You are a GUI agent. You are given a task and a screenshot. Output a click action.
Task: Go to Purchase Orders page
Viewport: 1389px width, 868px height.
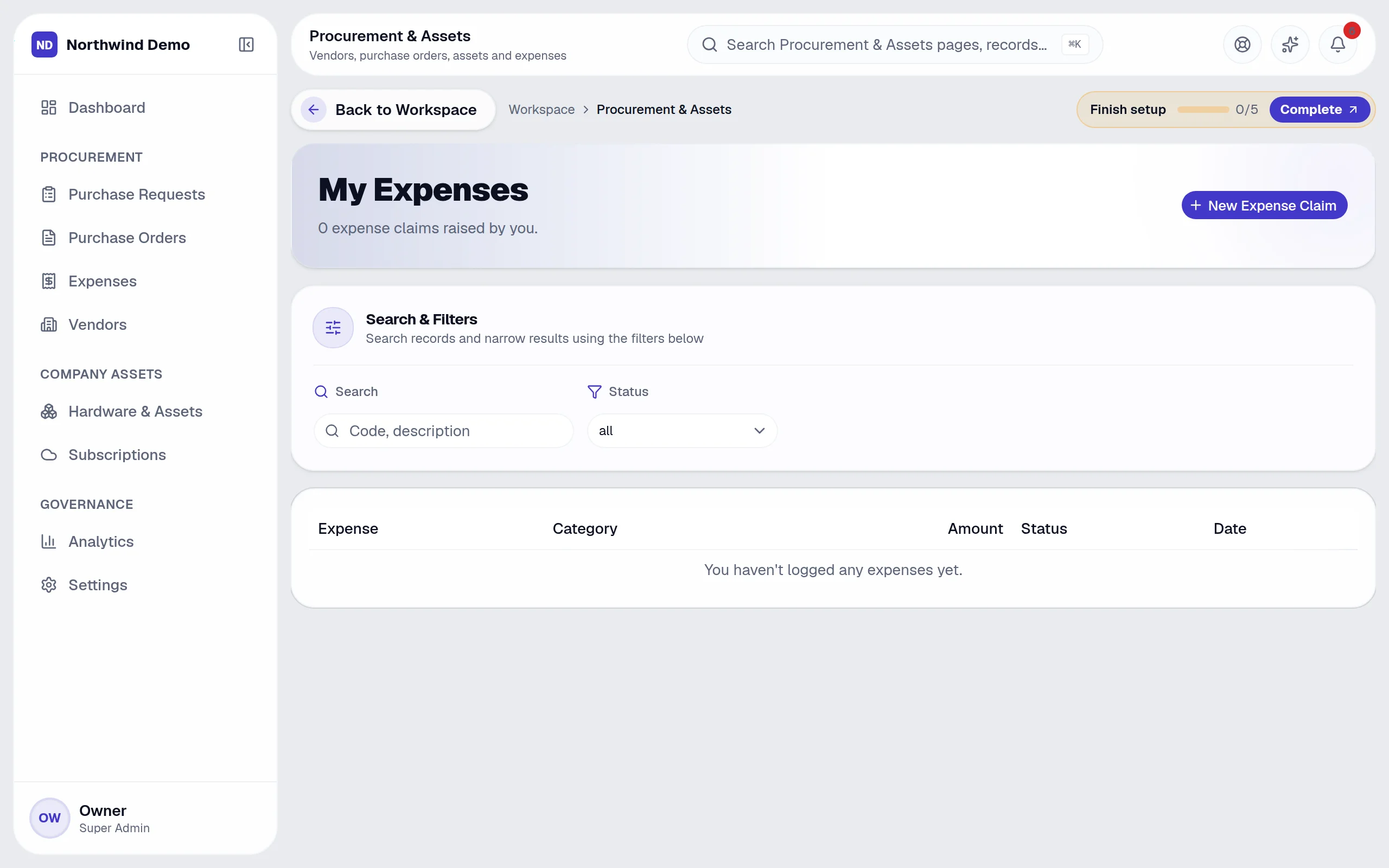coord(145,238)
